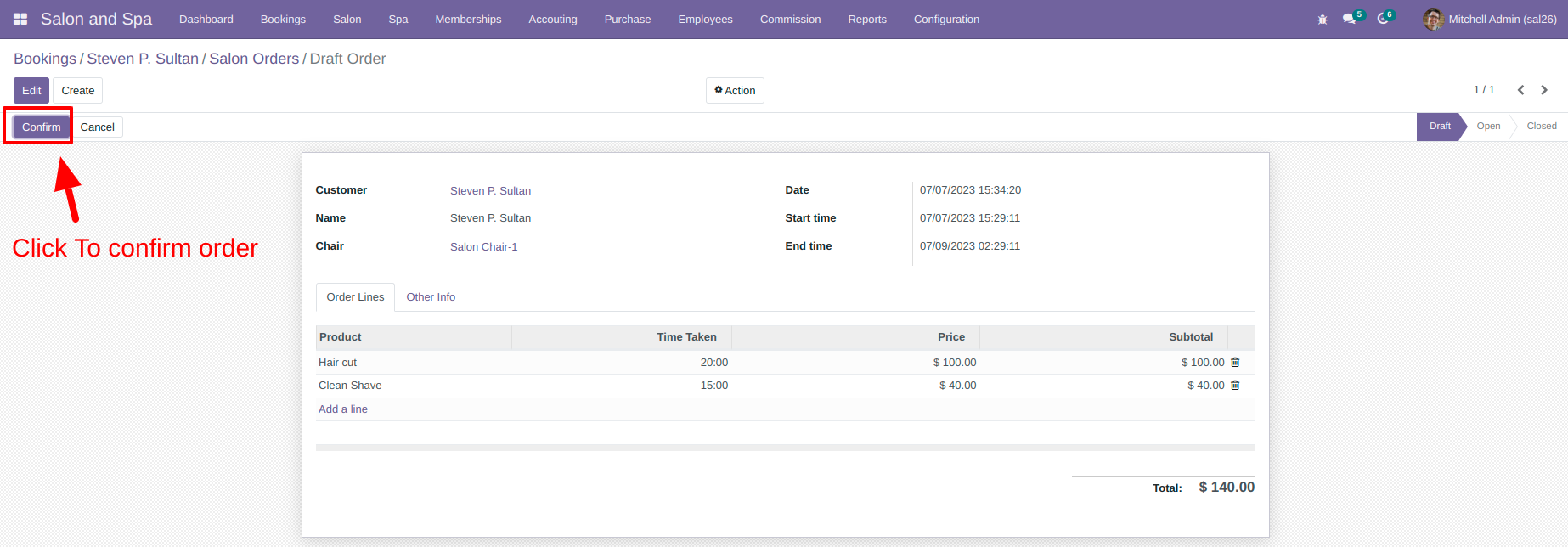Go to previous record arrow
Screen dimensions: 1568x547
1520,90
